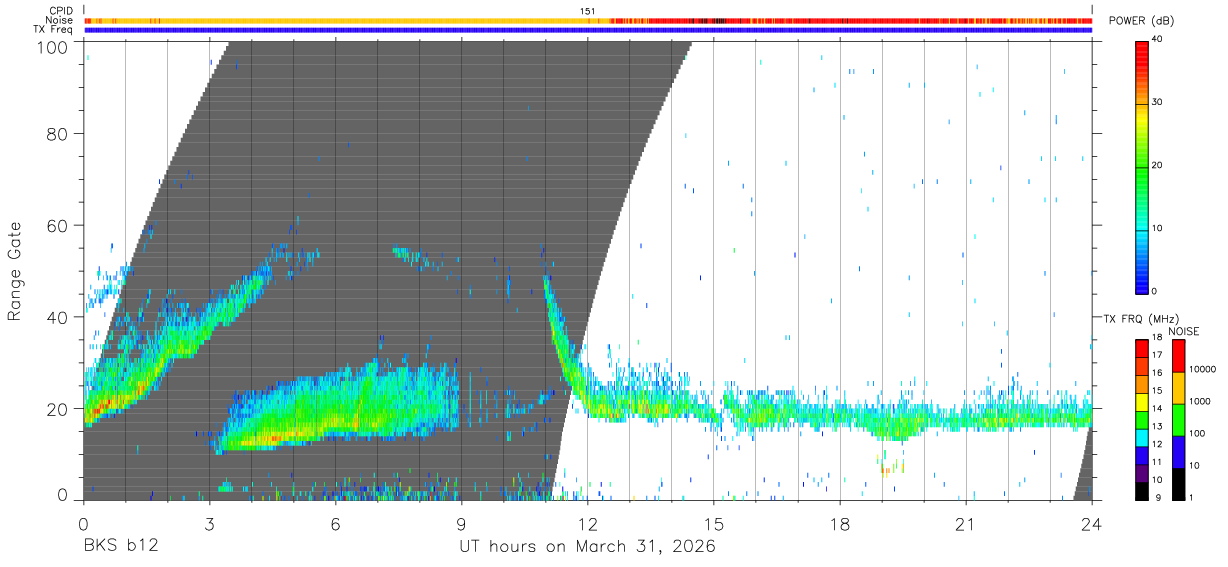Image resolution: width=1228 pixels, height=567 pixels.
Task: Click the y-axis tick label 100
Action: point(53,47)
